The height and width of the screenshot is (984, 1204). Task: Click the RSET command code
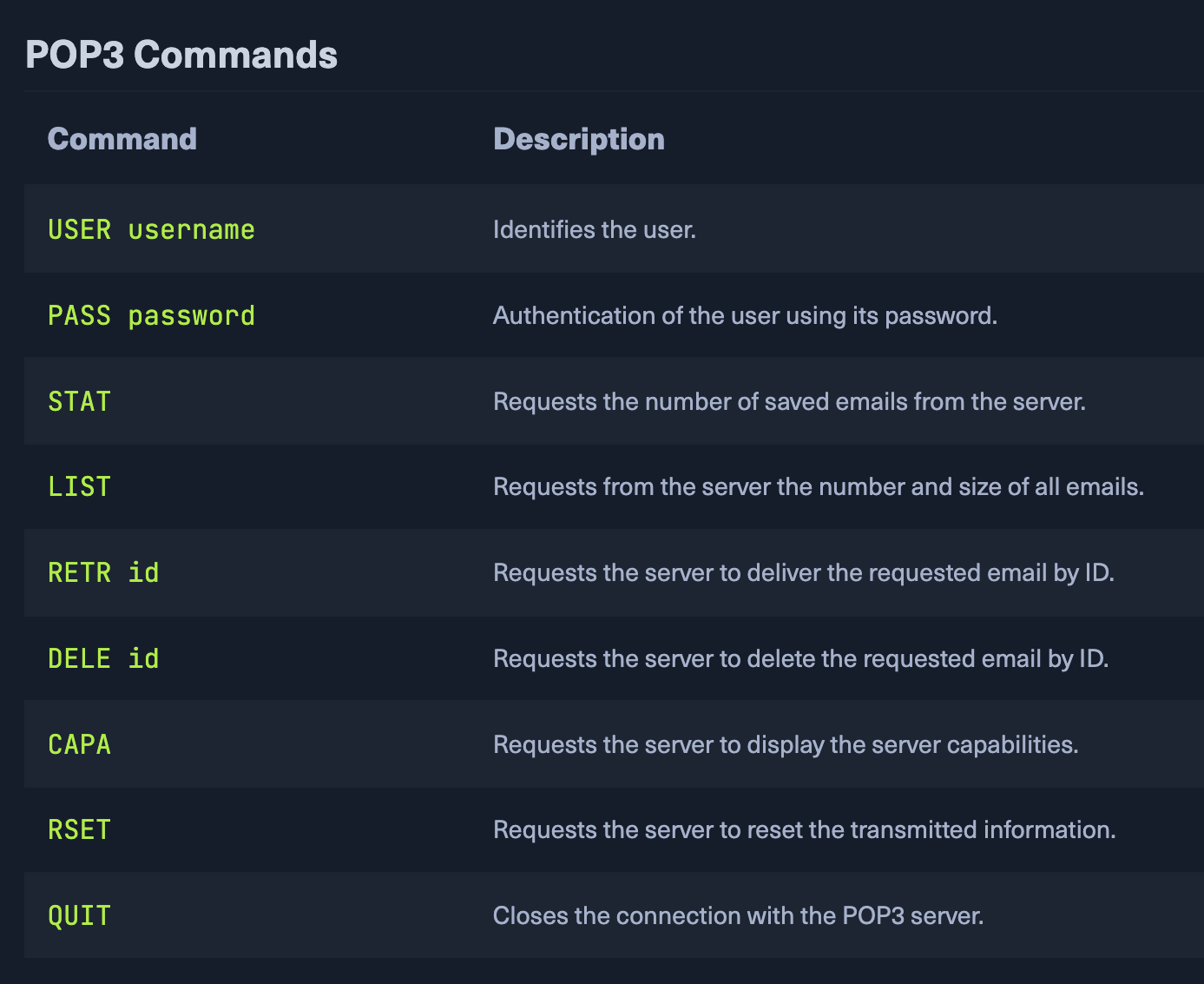click(x=79, y=829)
